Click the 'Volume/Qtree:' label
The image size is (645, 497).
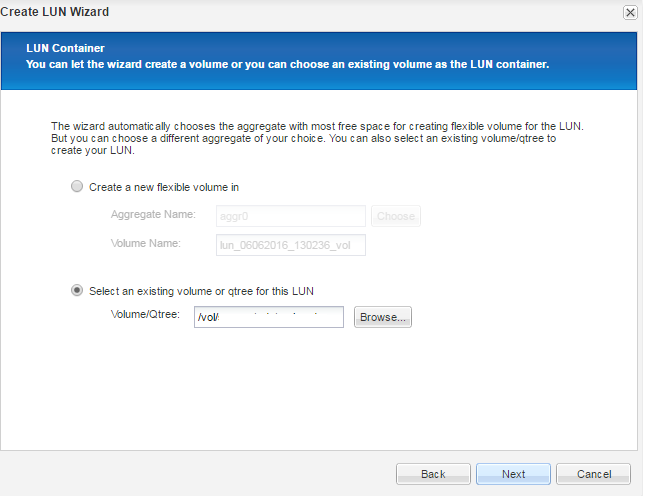(145, 316)
